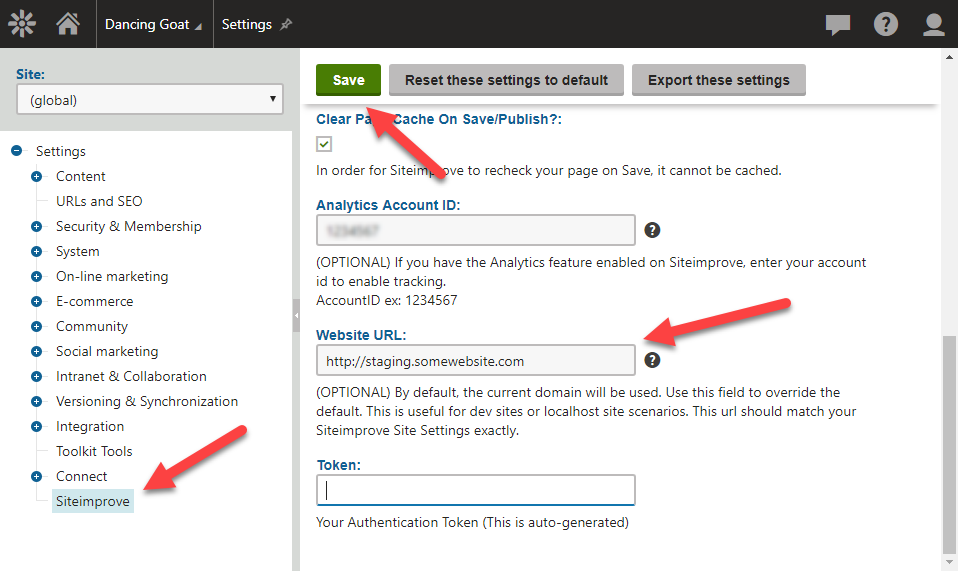Click the vertical scrollbar thumb
The width and height of the screenshot is (958, 571).
(x=949, y=444)
